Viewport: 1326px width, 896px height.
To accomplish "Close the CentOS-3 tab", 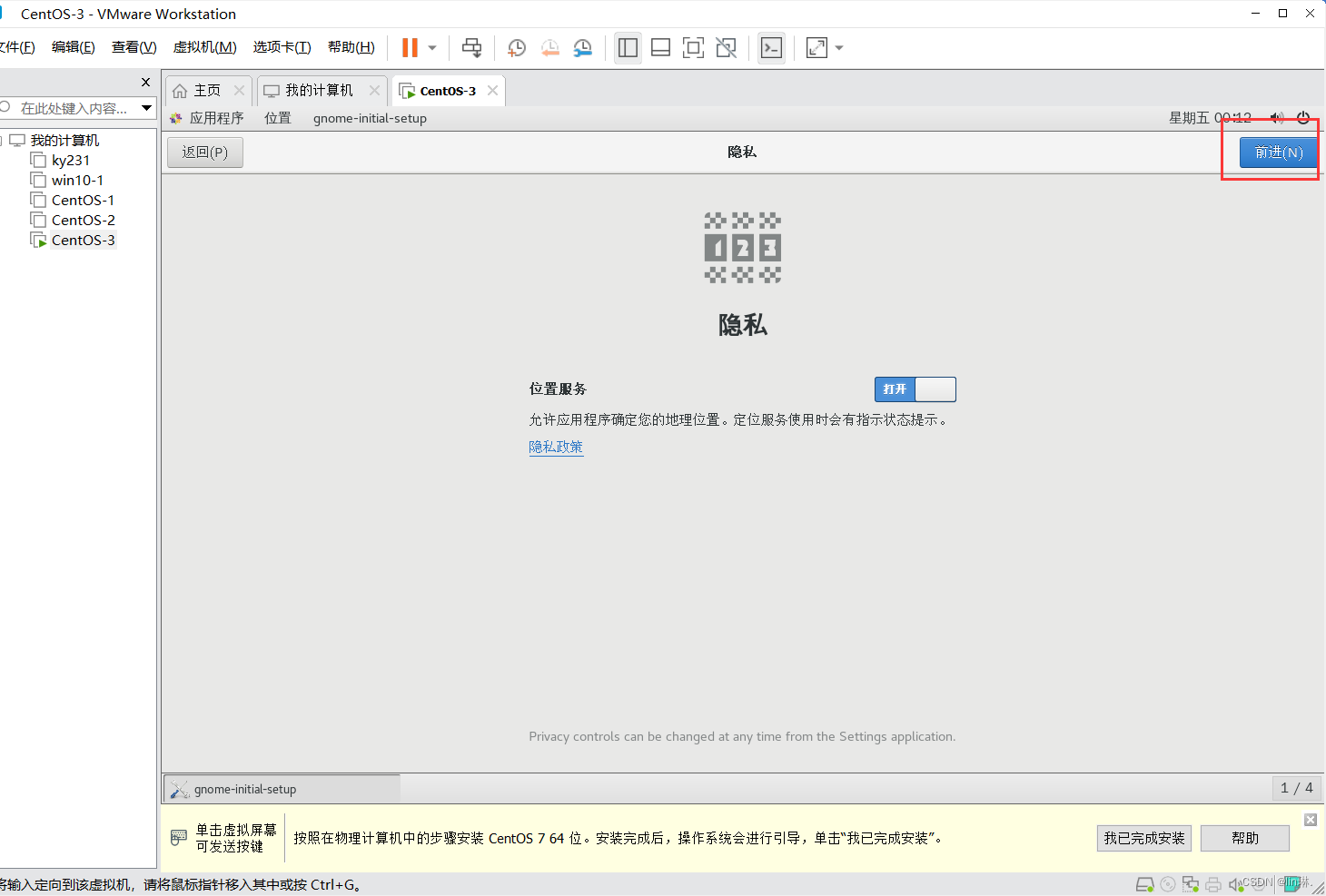I will coord(492,91).
